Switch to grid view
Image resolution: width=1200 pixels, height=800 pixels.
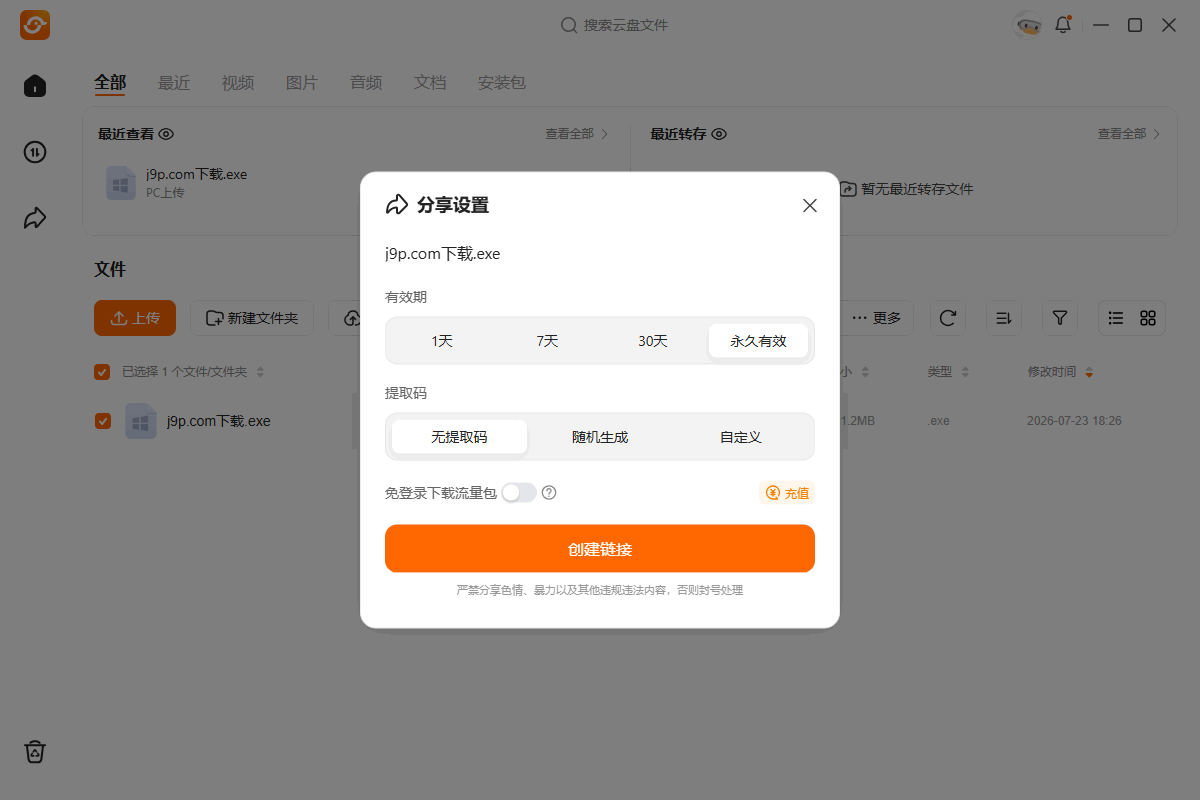click(1148, 318)
